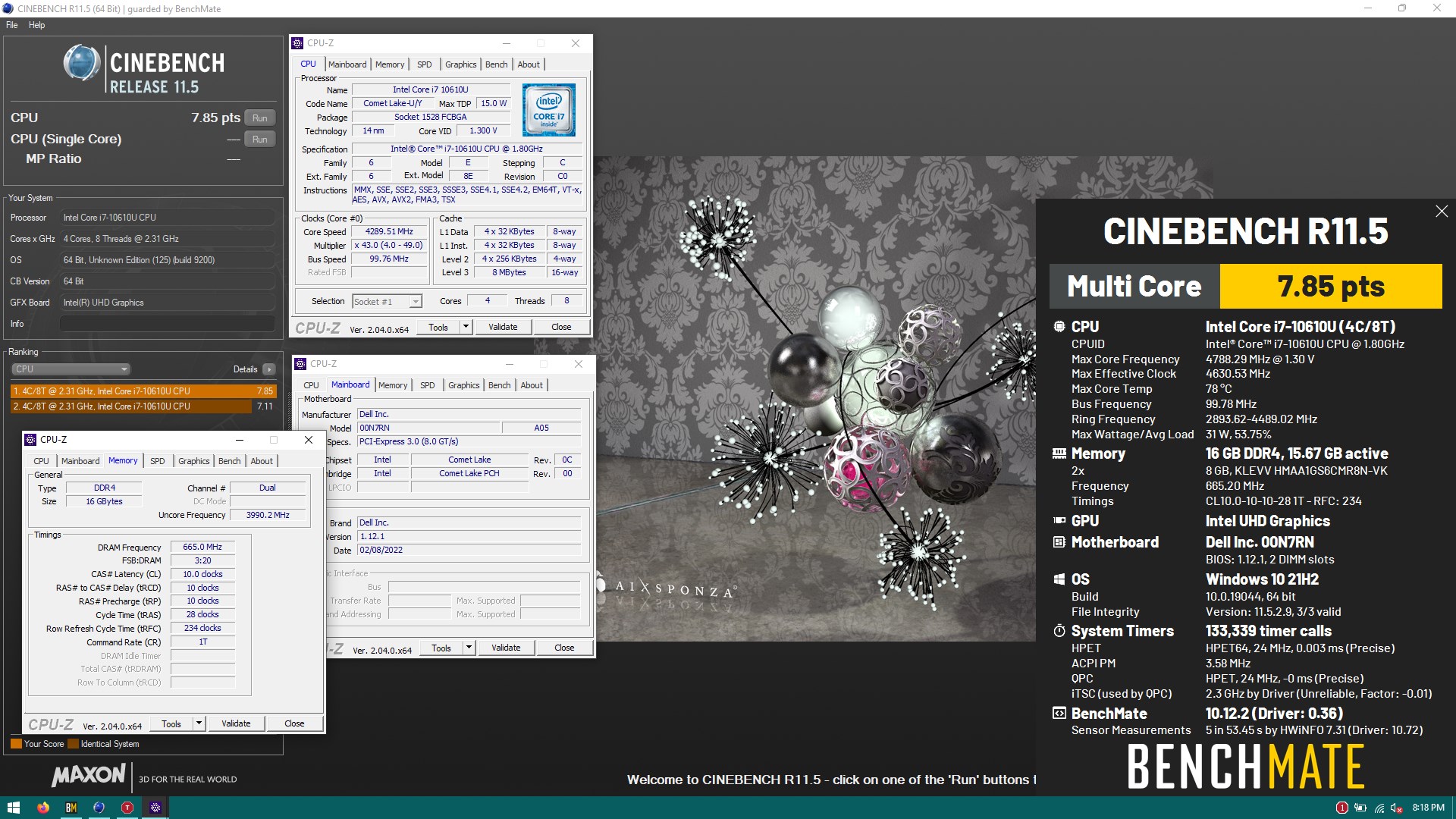The height and width of the screenshot is (819, 1456).
Task: Click the Windows OS icon in BenchMate panel
Action: 1059,579
